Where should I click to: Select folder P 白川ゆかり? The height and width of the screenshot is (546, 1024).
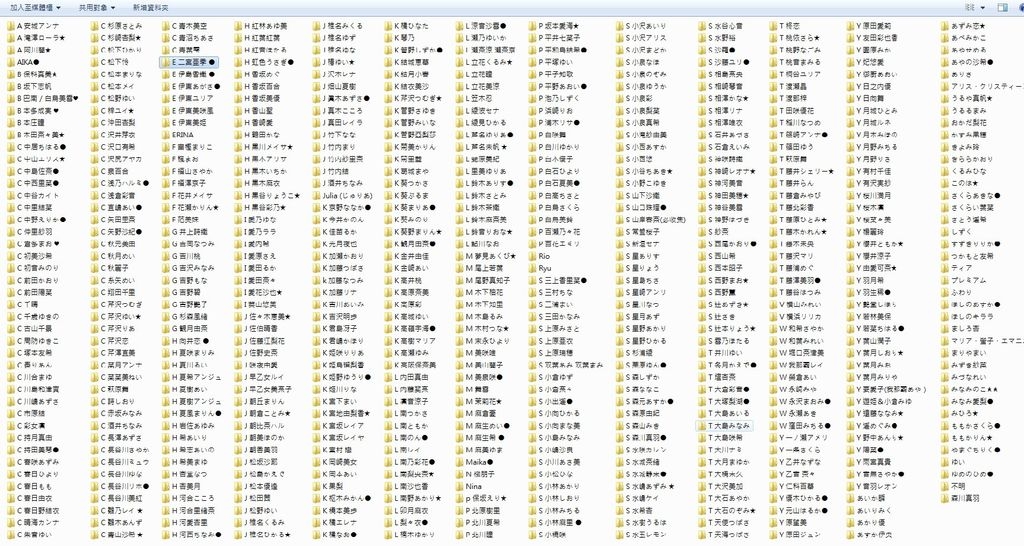[554, 147]
